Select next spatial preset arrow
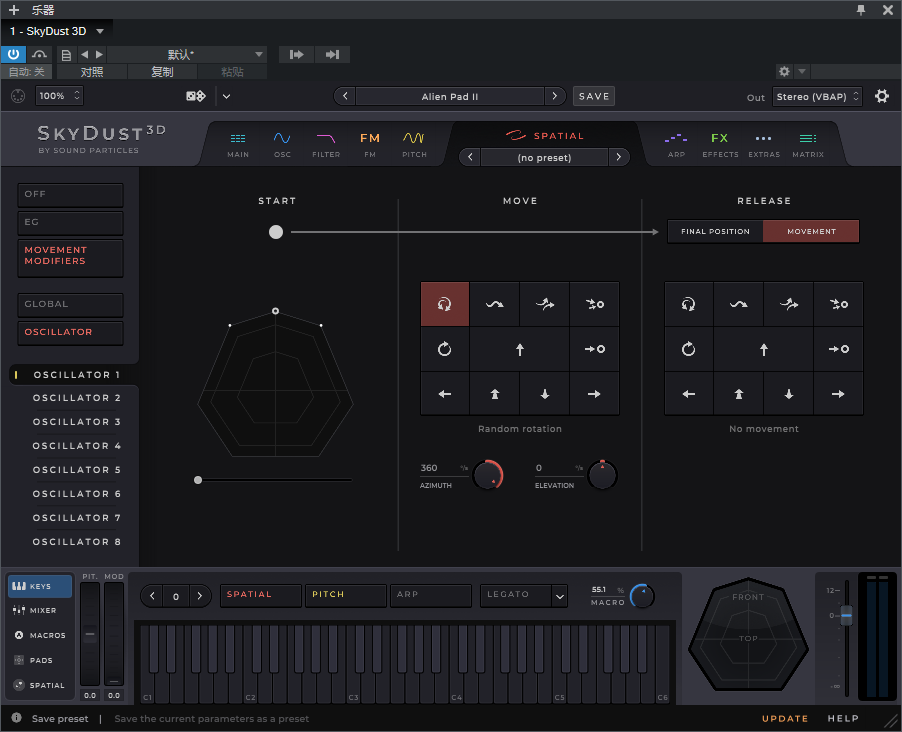The width and height of the screenshot is (902, 732). click(618, 157)
